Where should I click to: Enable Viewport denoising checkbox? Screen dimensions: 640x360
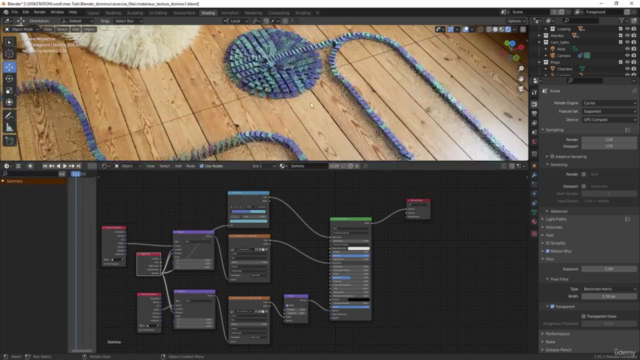pyautogui.click(x=584, y=186)
